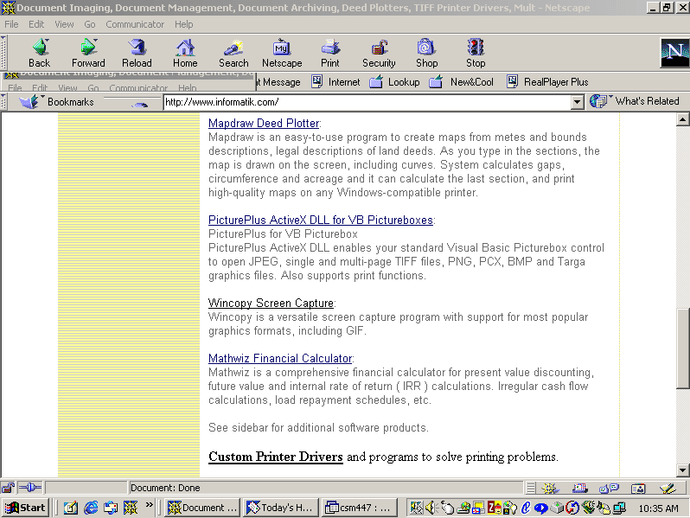Click the status bar security padlock icon

coord(8,488)
